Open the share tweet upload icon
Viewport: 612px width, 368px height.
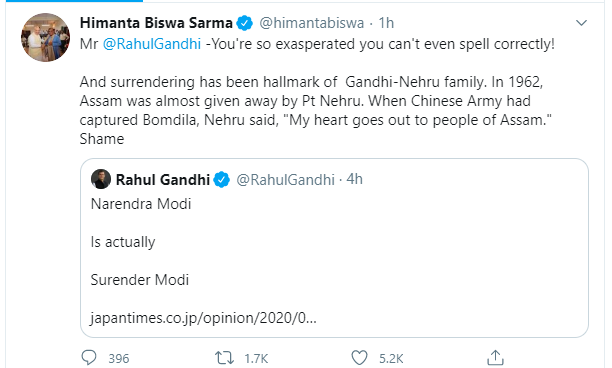click(x=495, y=357)
